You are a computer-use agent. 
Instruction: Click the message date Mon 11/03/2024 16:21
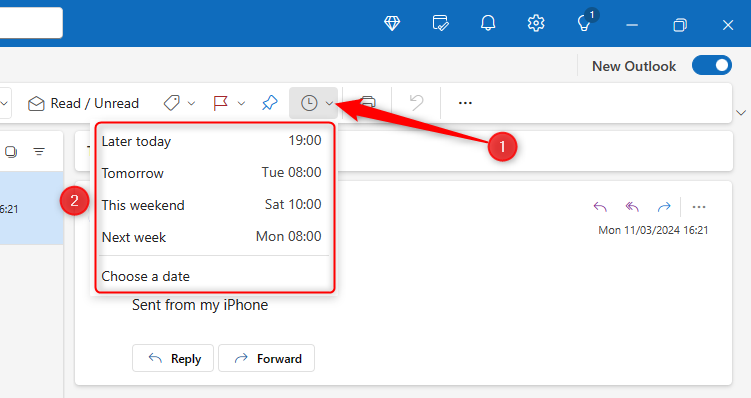[653, 230]
